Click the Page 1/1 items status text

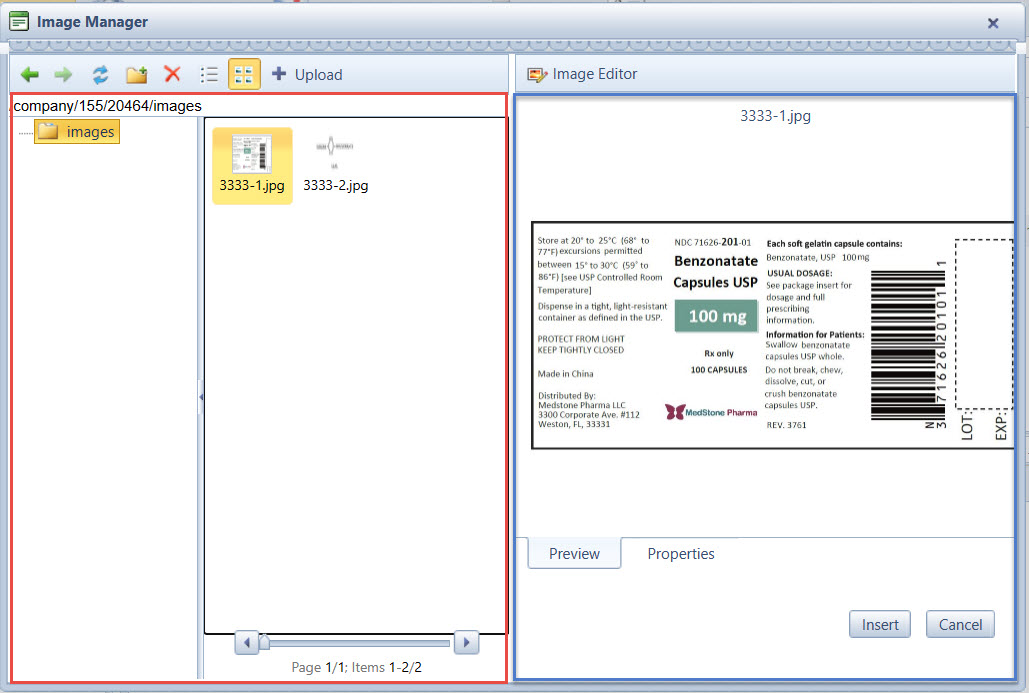click(356, 667)
